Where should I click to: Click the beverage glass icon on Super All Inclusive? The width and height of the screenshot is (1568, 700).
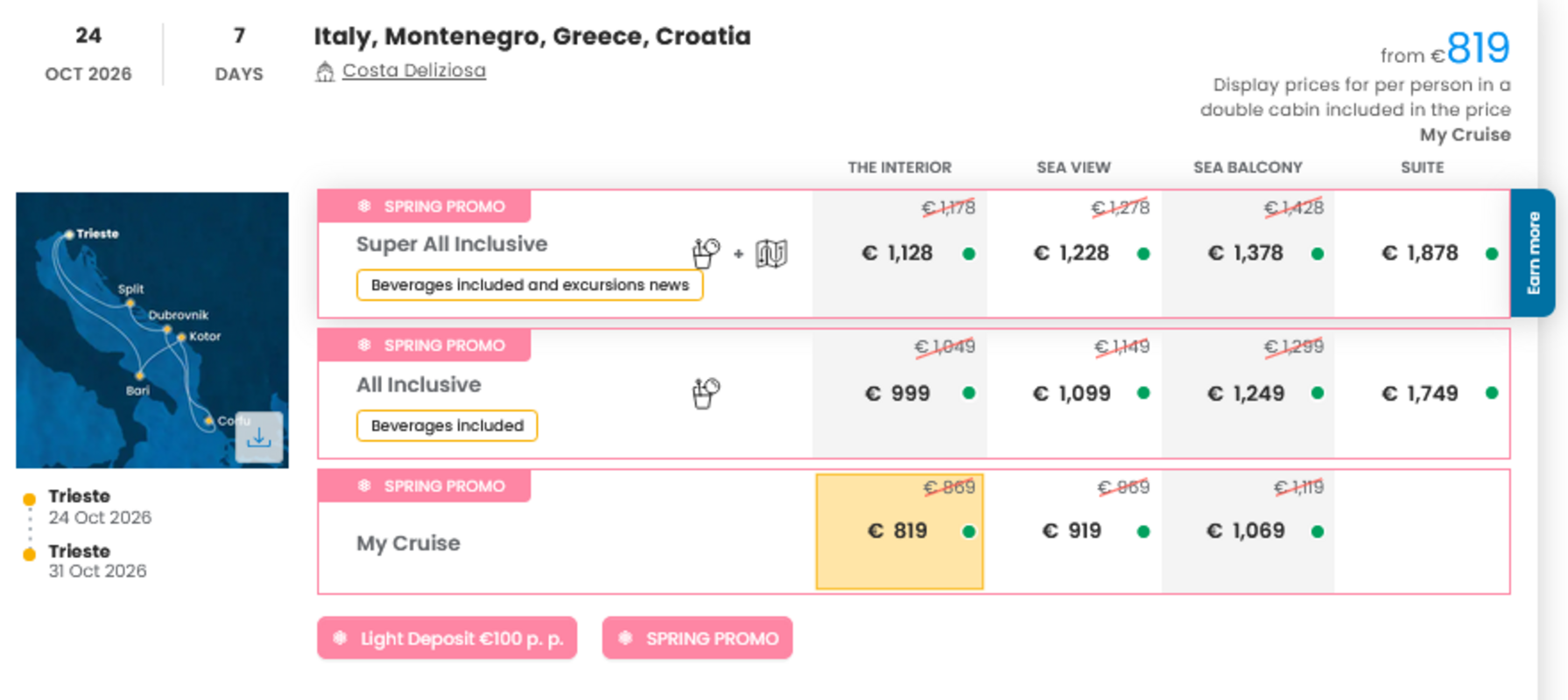704,252
